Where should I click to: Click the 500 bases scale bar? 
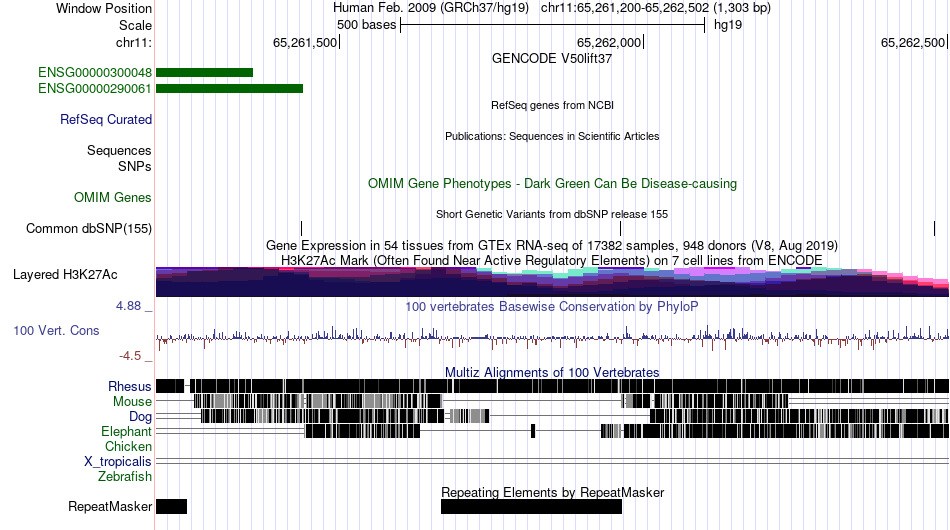(x=553, y=25)
